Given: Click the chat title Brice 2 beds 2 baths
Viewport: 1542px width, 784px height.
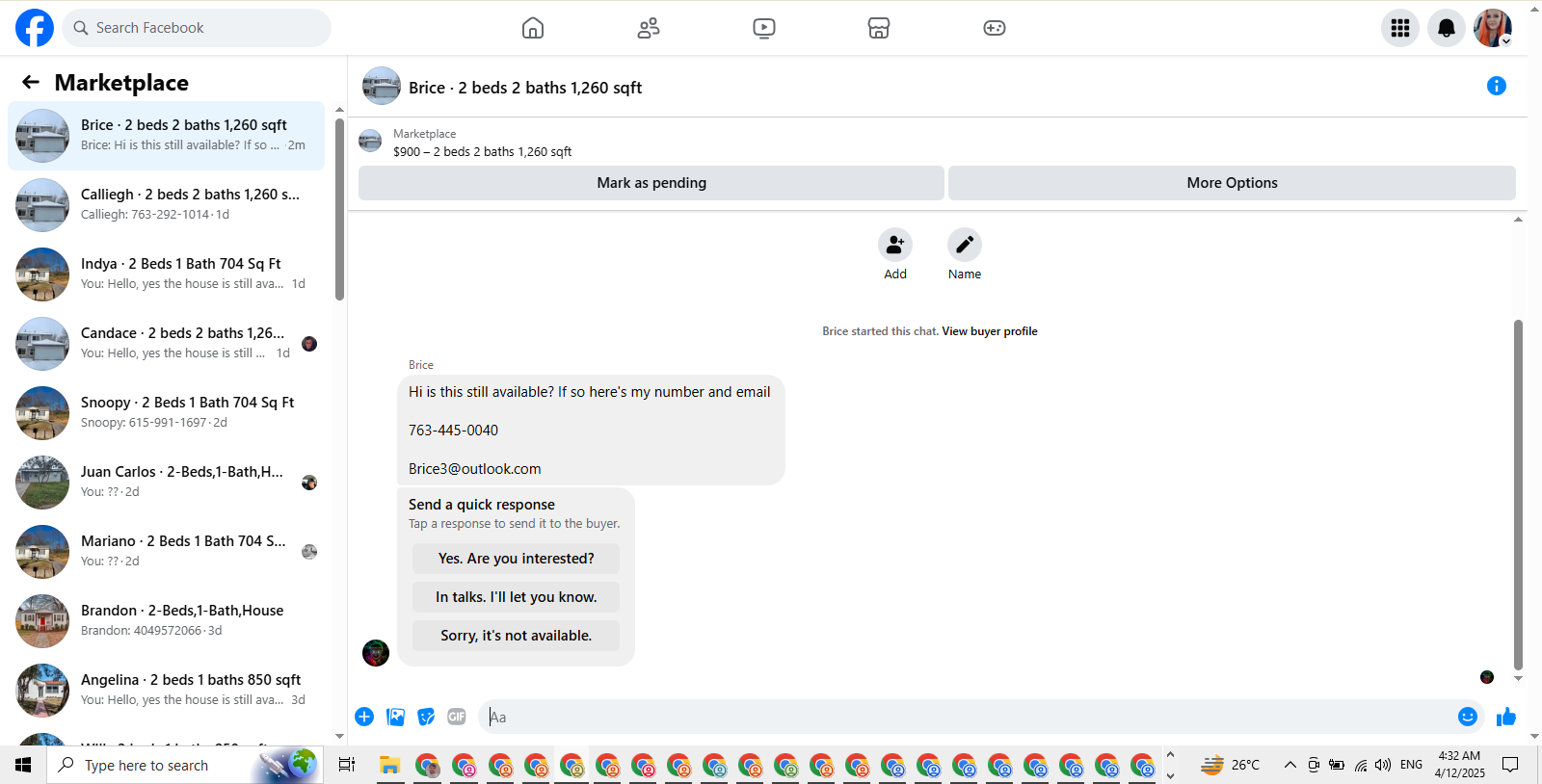Looking at the screenshot, I should (525, 88).
